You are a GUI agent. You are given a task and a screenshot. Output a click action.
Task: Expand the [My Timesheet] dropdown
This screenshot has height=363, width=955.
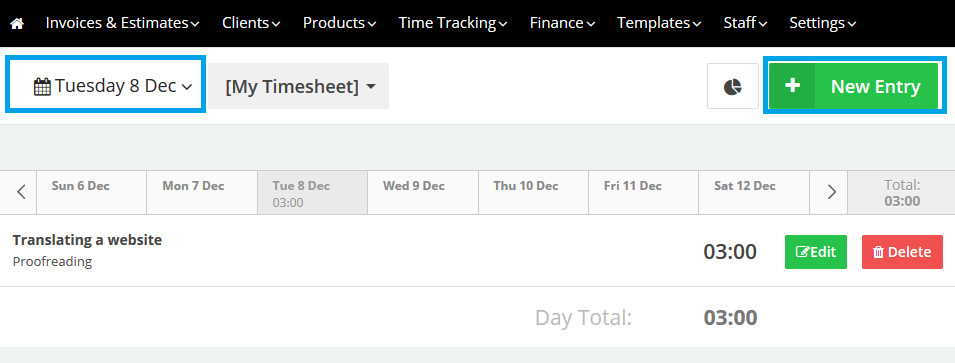pos(298,86)
